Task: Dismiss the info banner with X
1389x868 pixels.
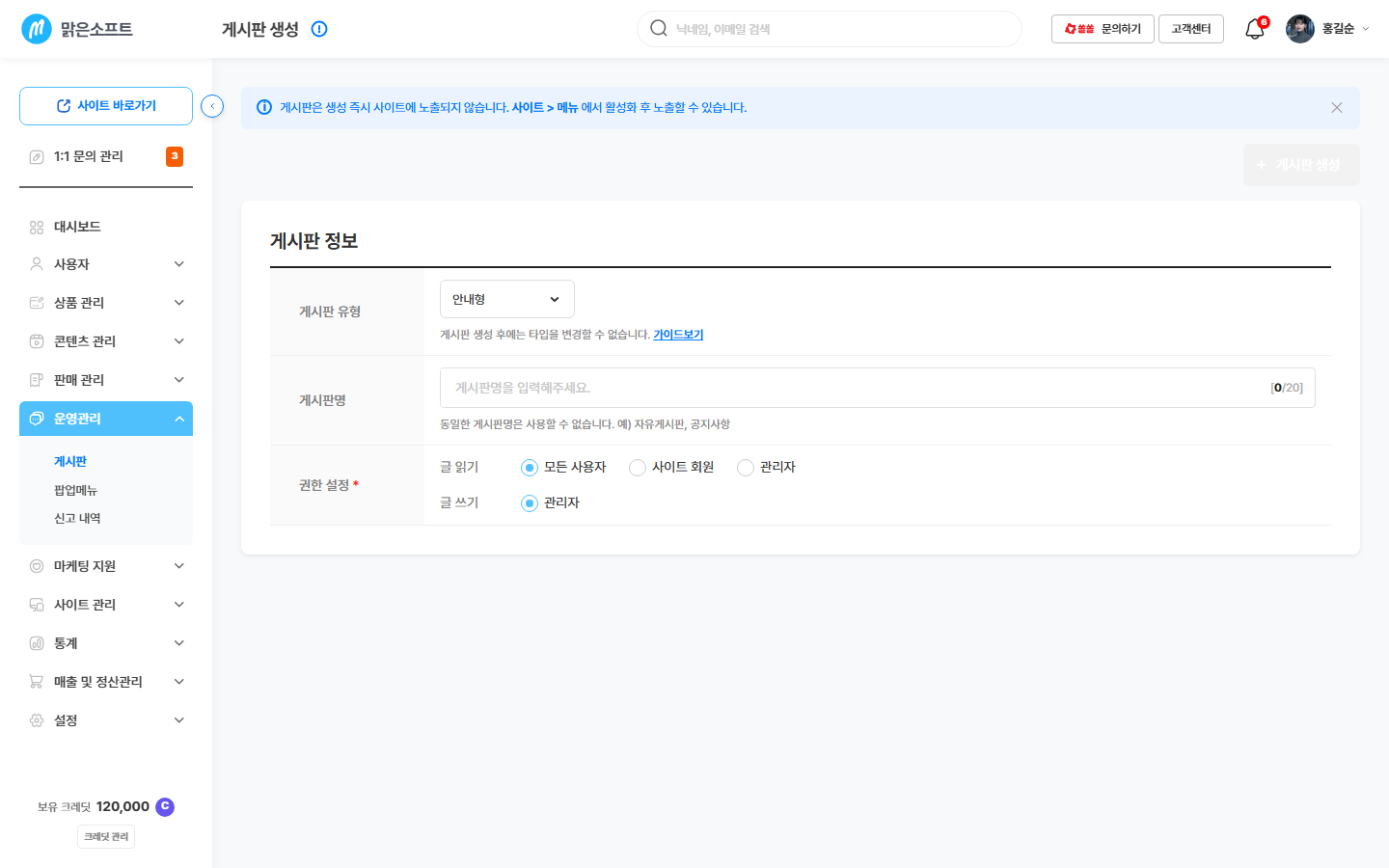Action: coord(1337,108)
